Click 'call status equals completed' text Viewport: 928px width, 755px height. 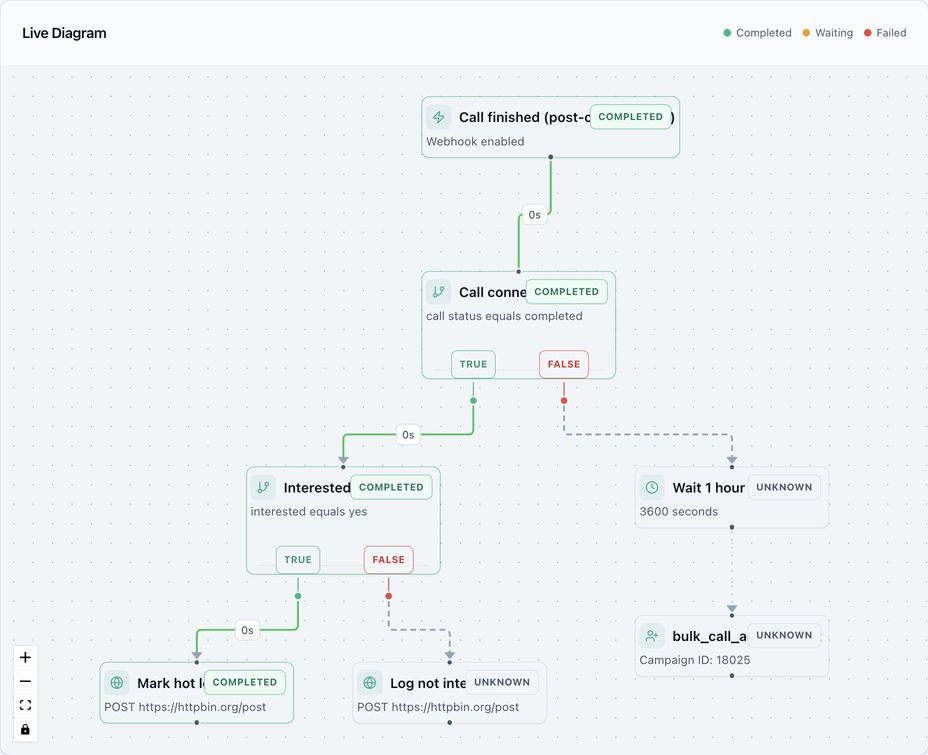click(504, 316)
